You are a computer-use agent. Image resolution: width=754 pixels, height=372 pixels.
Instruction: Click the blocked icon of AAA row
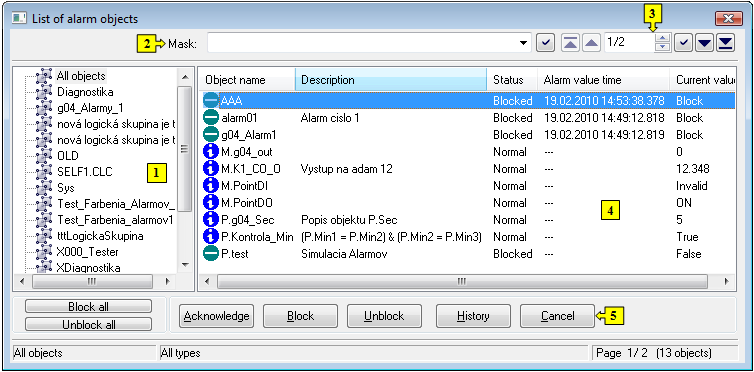pyautogui.click(x=211, y=100)
